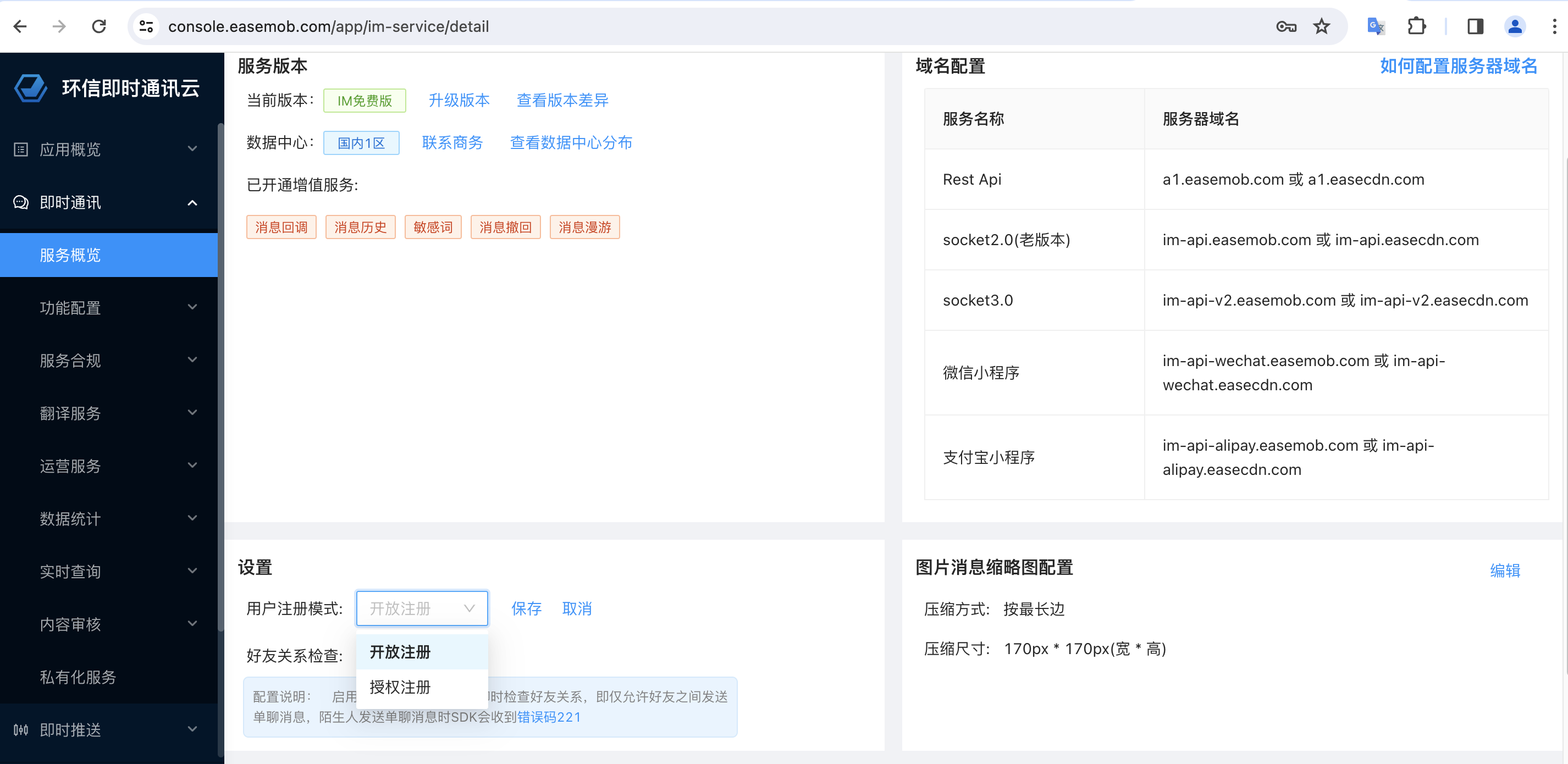1568x764 pixels.
Task: Click the 即时推送 sidebar icon
Action: click(21, 729)
